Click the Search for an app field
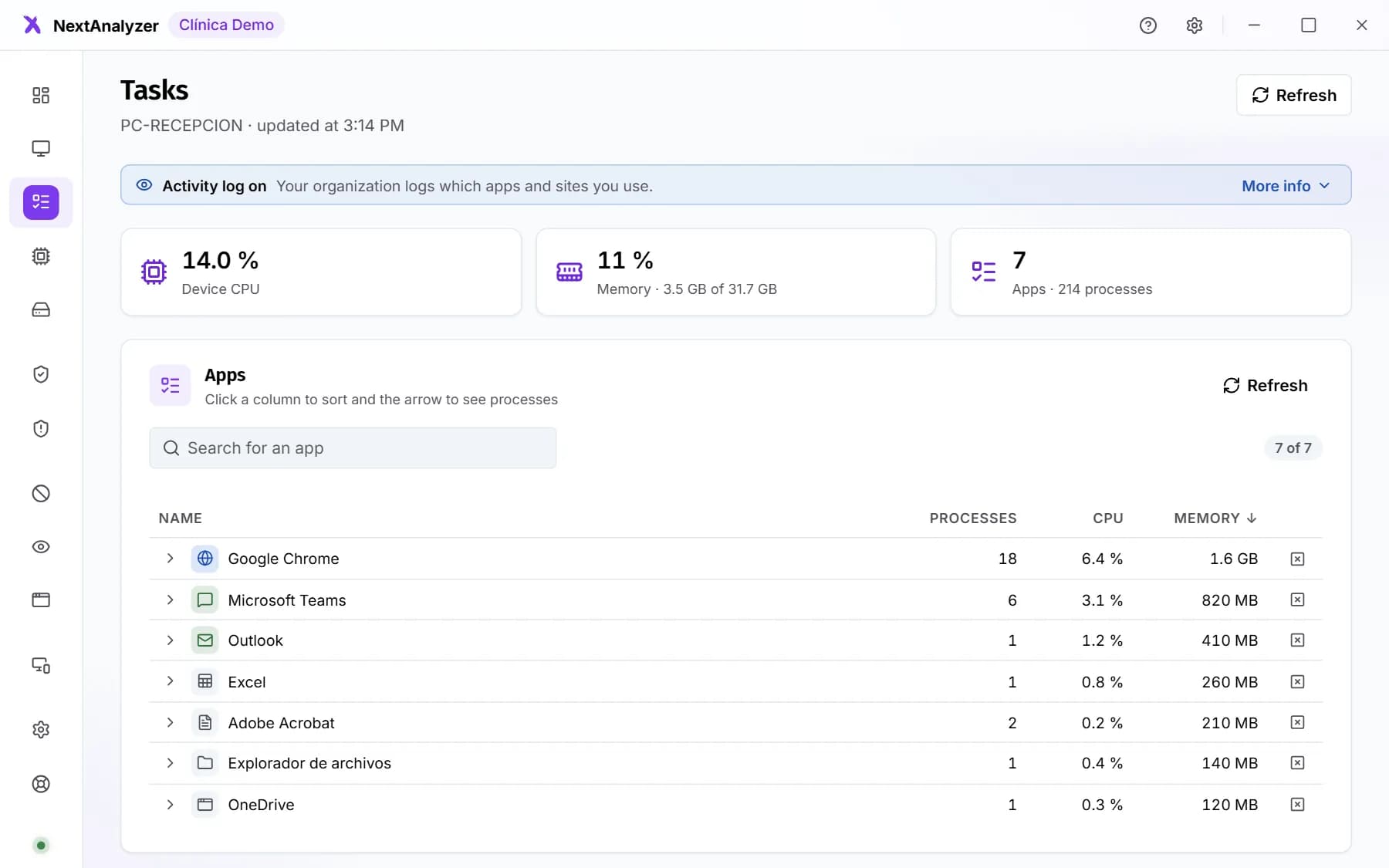Viewport: 1389px width, 868px height. [353, 448]
